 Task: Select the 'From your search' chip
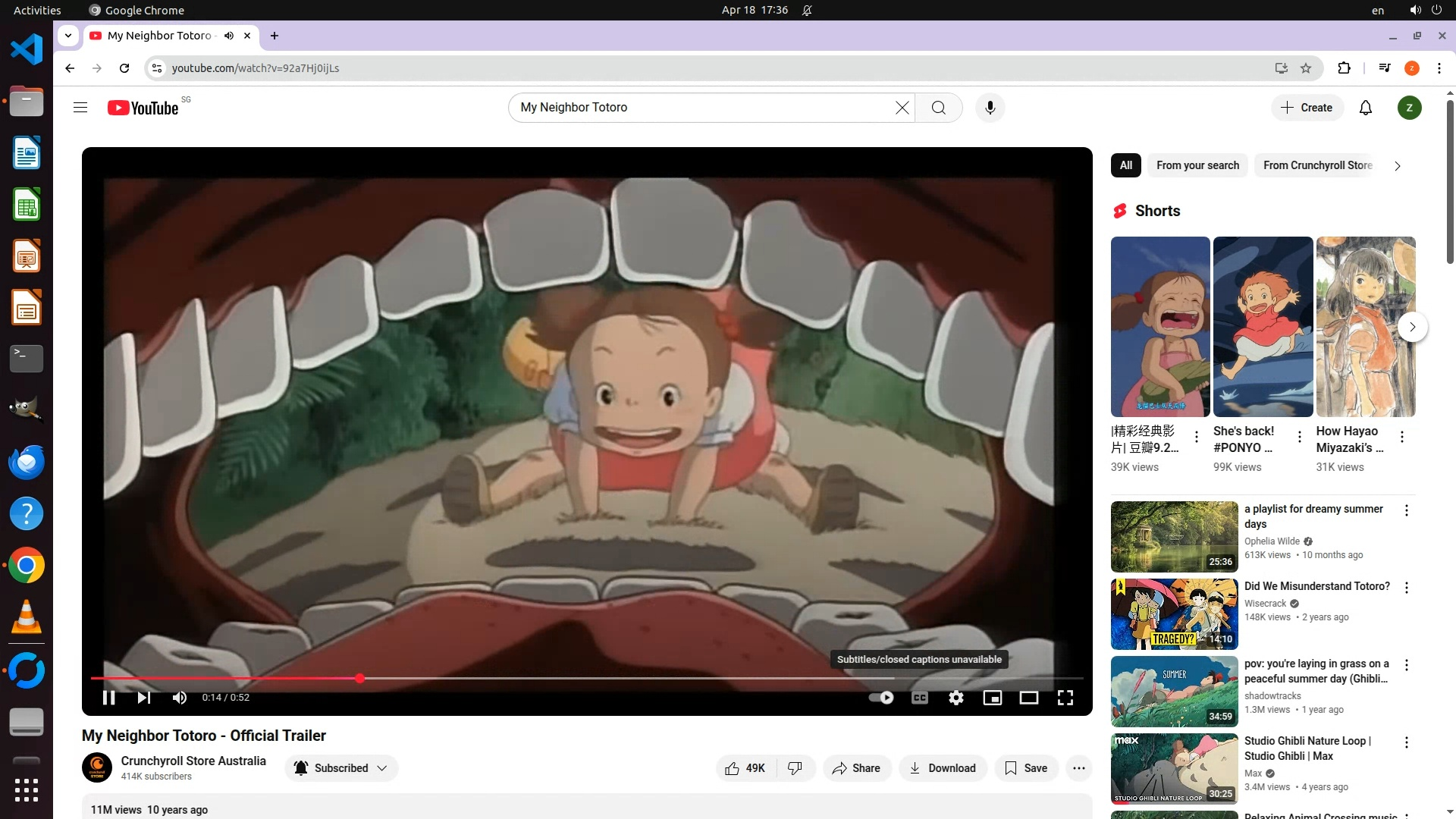(1197, 165)
